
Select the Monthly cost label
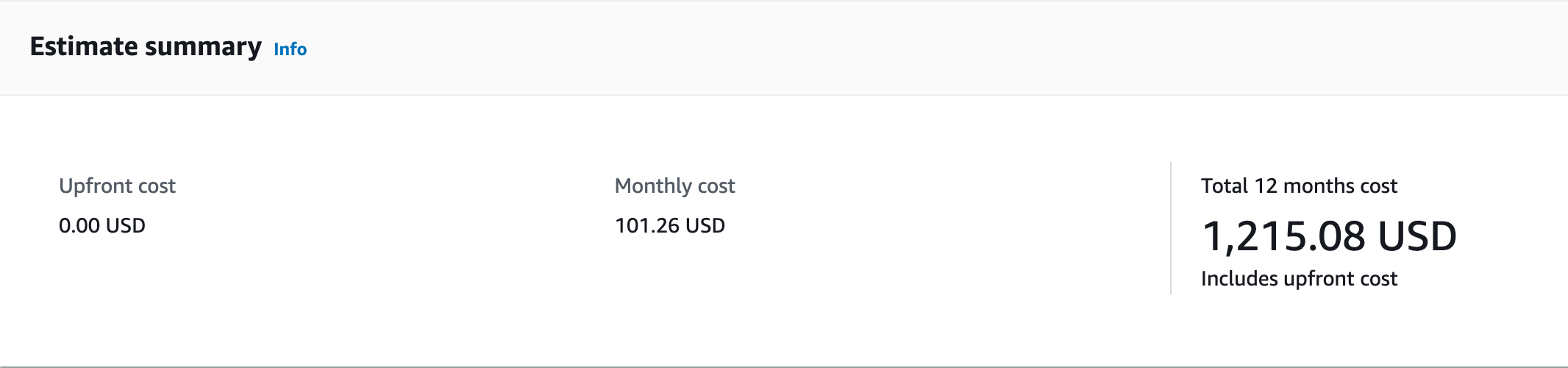point(674,185)
